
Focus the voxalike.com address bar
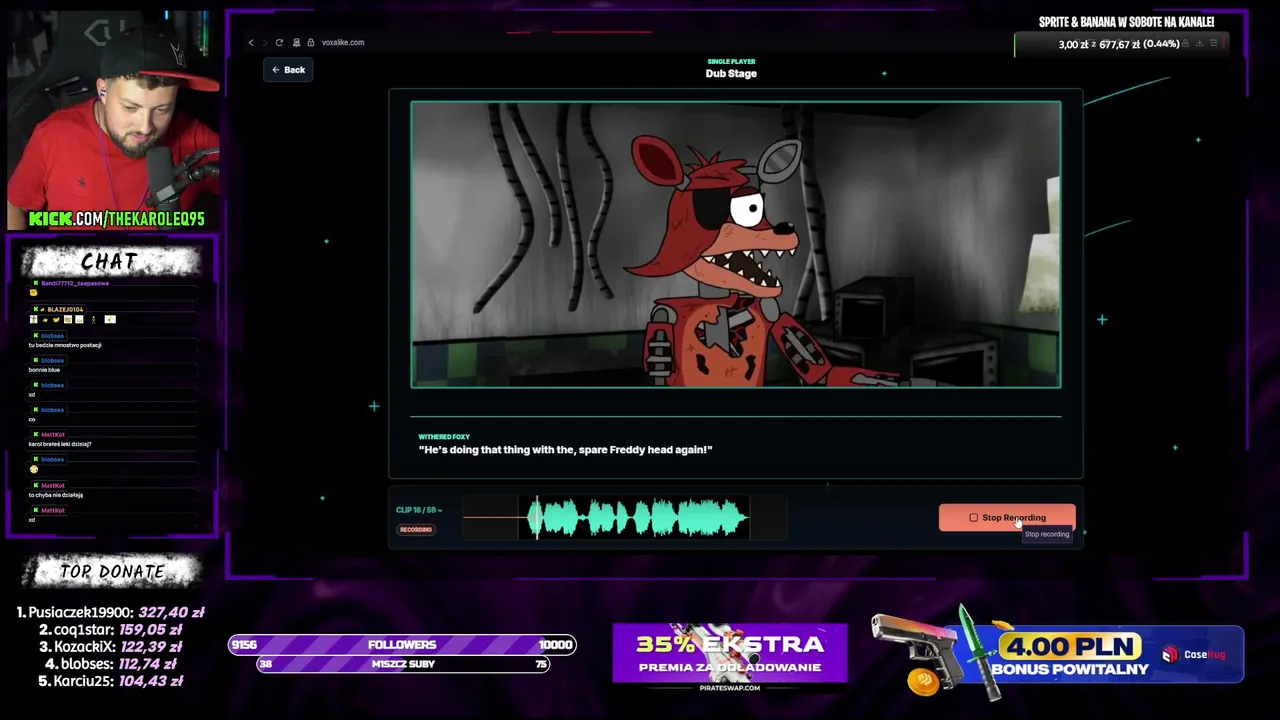pyautogui.click(x=343, y=42)
